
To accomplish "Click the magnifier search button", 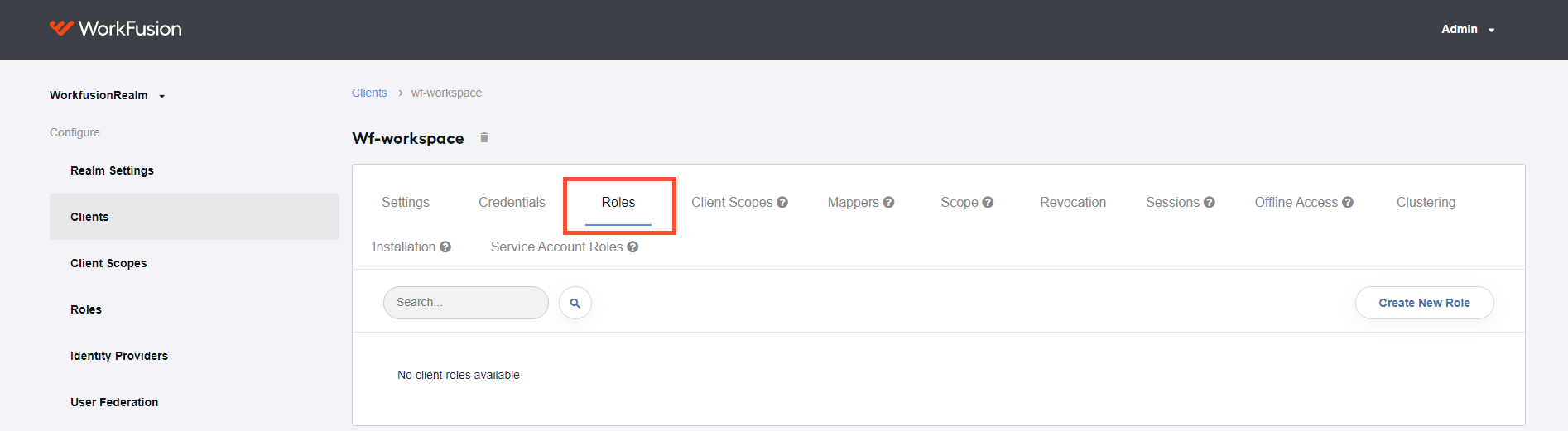I will (575, 303).
